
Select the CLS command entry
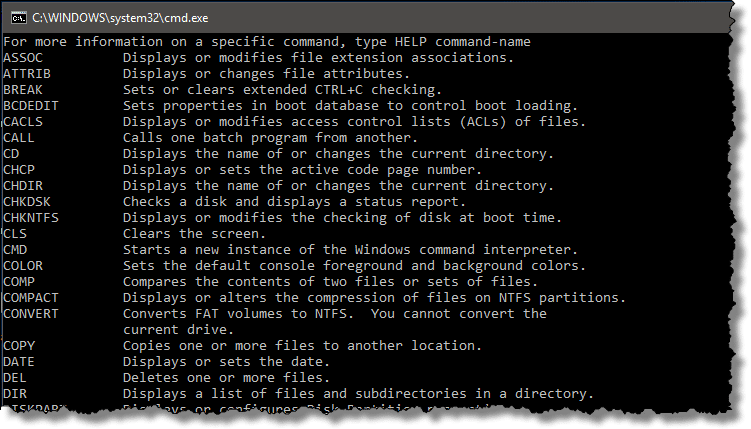(135, 234)
